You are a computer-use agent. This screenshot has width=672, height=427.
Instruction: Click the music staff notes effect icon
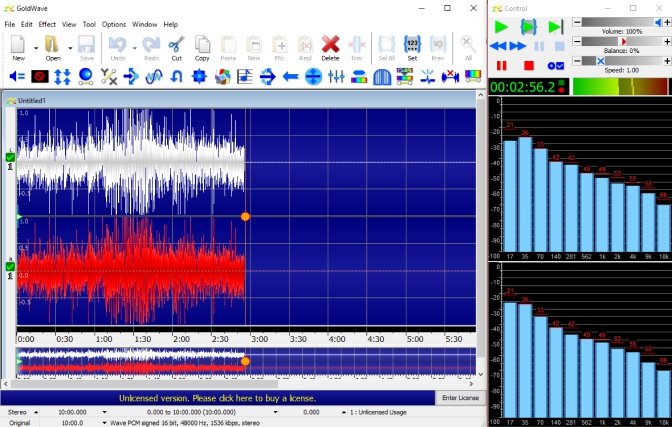coord(245,77)
